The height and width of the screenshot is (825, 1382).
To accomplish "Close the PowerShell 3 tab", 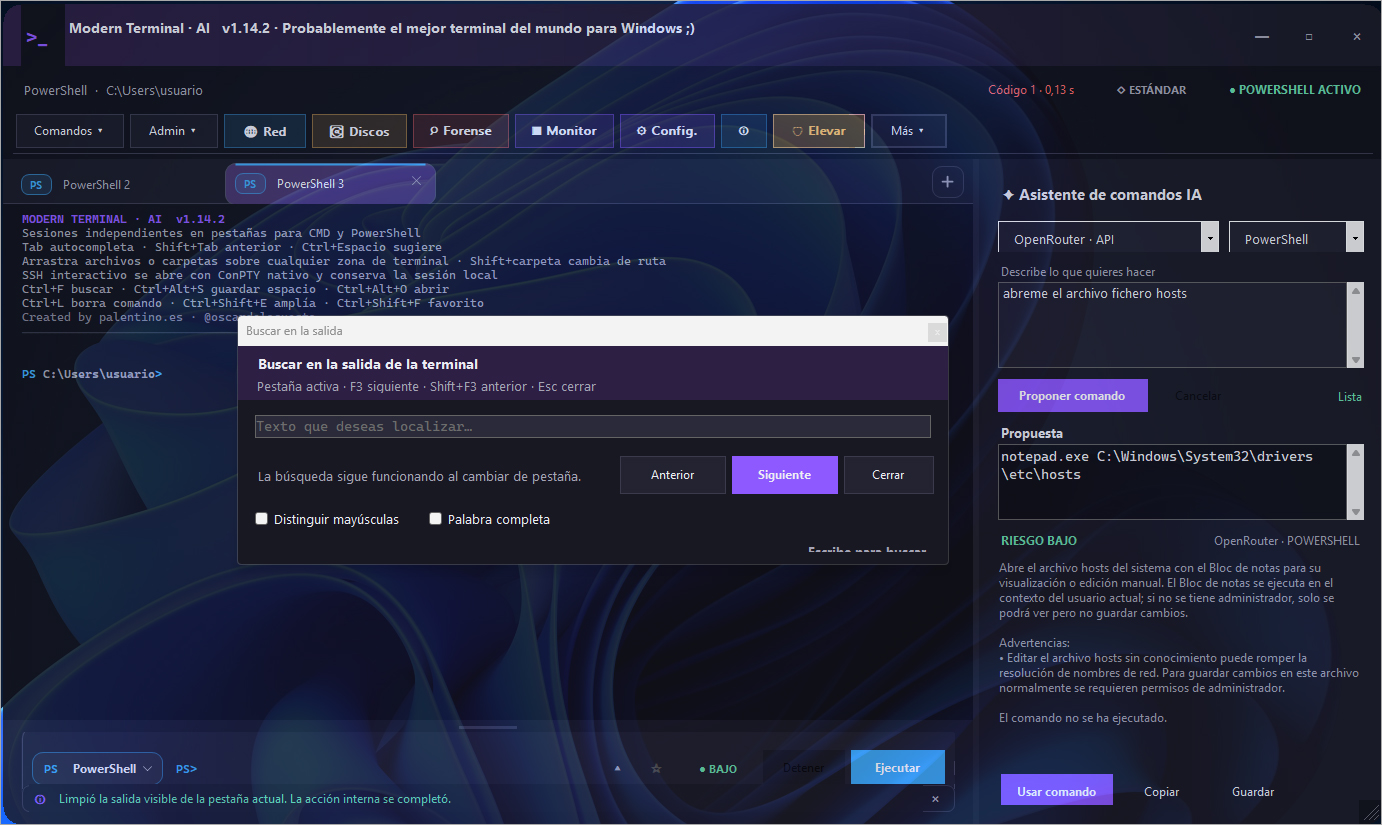I will tap(417, 181).
